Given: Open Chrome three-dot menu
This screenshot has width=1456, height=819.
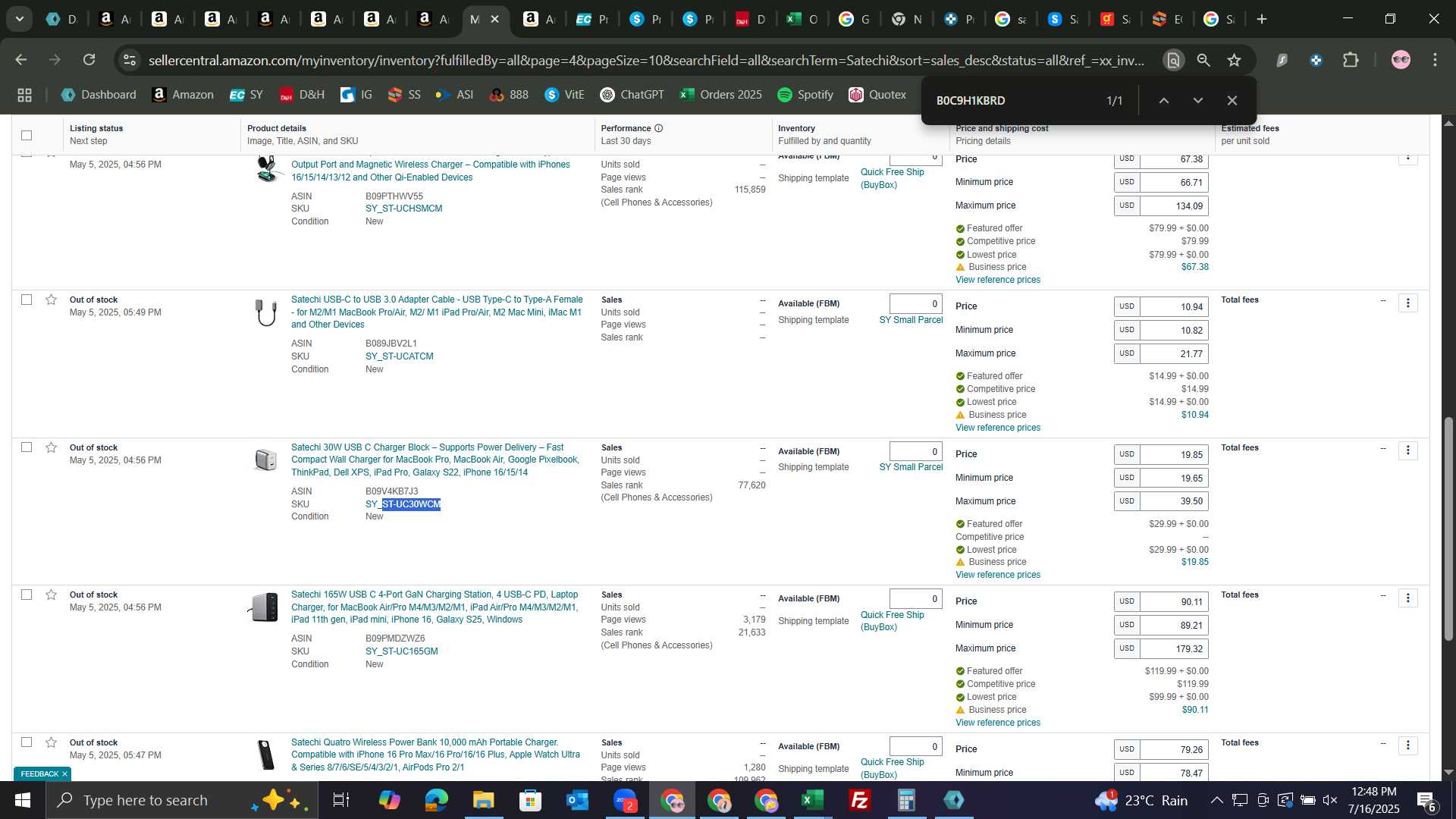Looking at the screenshot, I should (x=1435, y=60).
